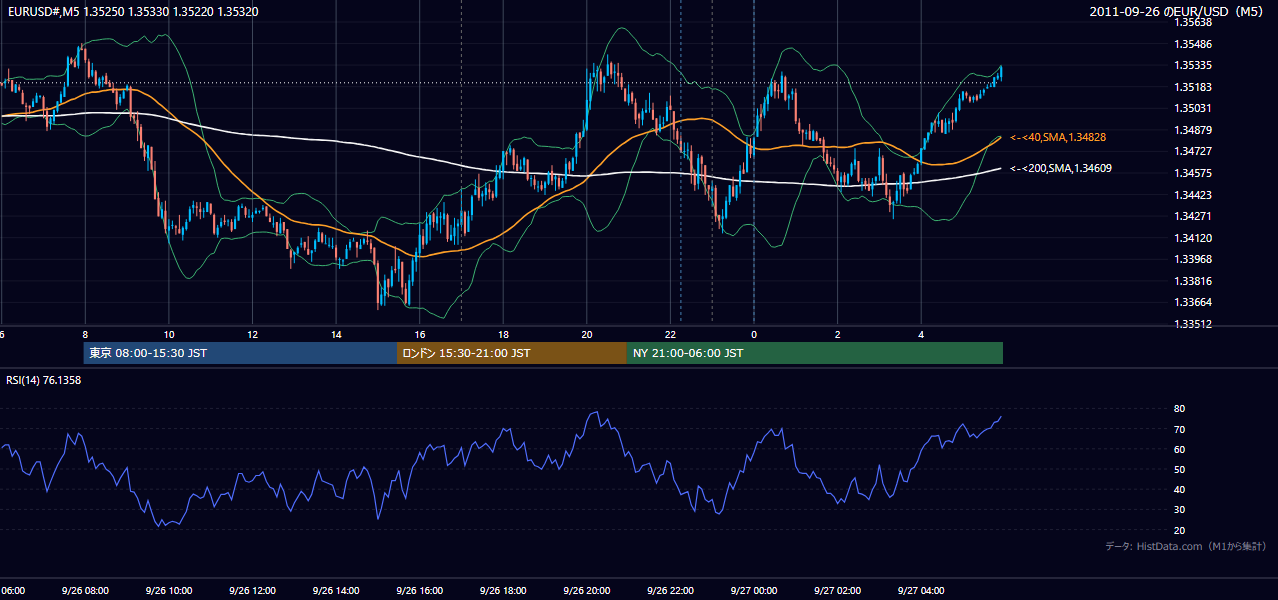Viewport: 1278px width, 600px height.
Task: Click price axis label 1.34271
Action: [1194, 216]
